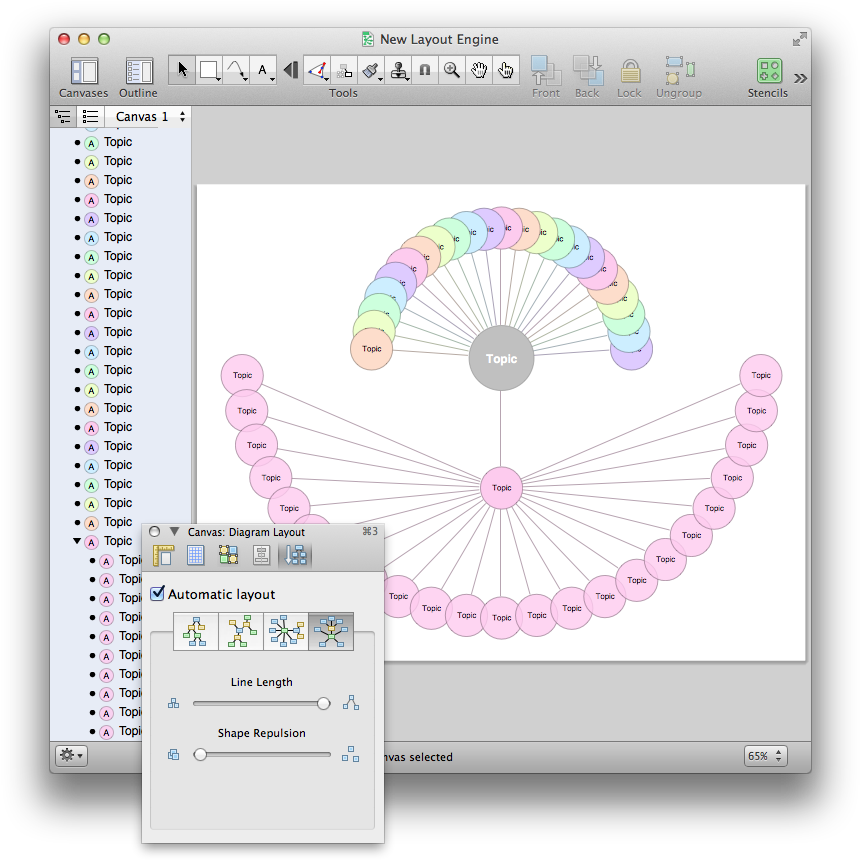Select the Rubber Stamp tool

tap(399, 70)
